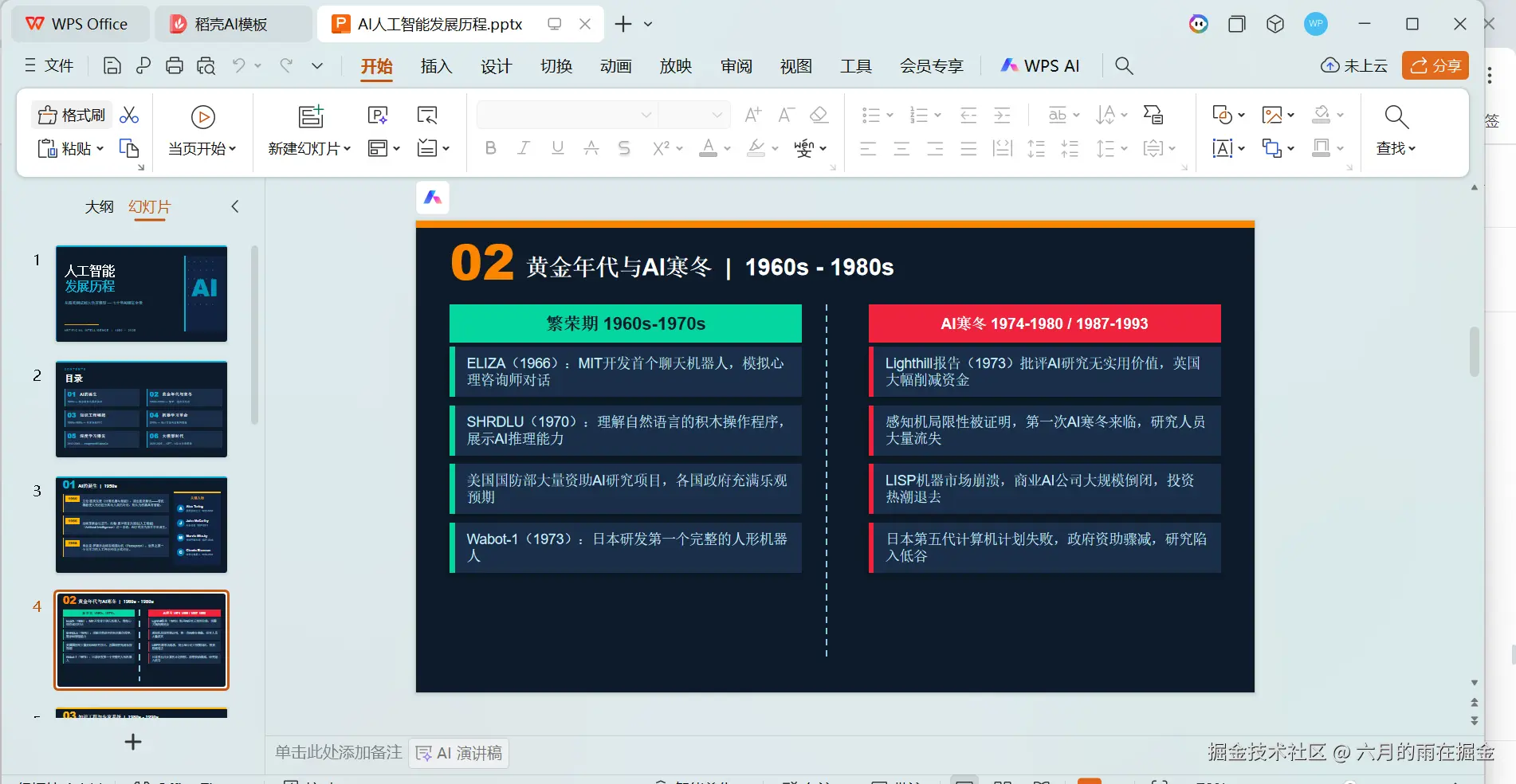This screenshot has height=784, width=1516.
Task: Click the AI 演讲稿 button
Action: [459, 753]
